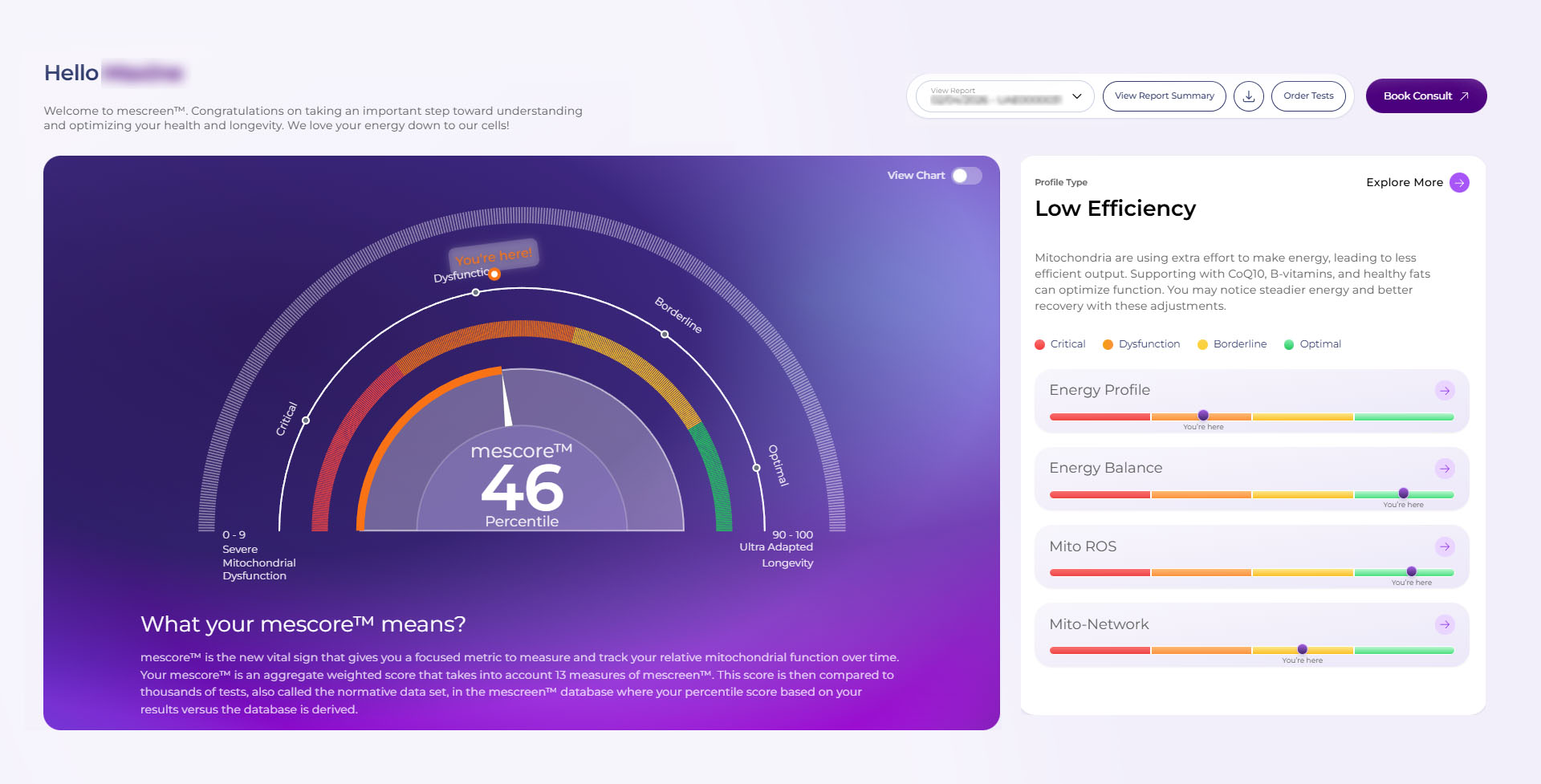
Task: Click the View Report dropdown chevron
Action: coord(1077,96)
